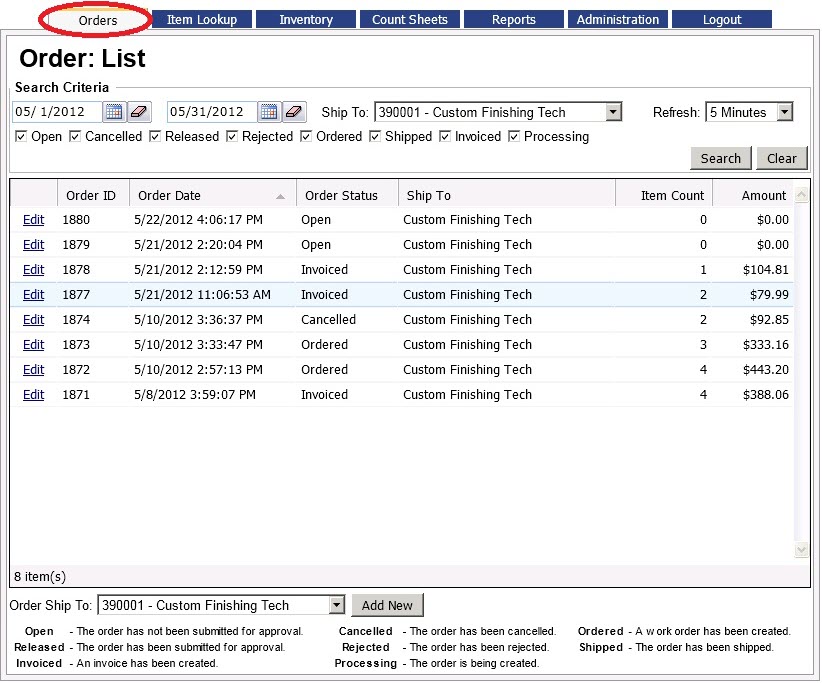The image size is (822, 683).
Task: Clear the start date with eraser icon
Action: click(x=139, y=112)
